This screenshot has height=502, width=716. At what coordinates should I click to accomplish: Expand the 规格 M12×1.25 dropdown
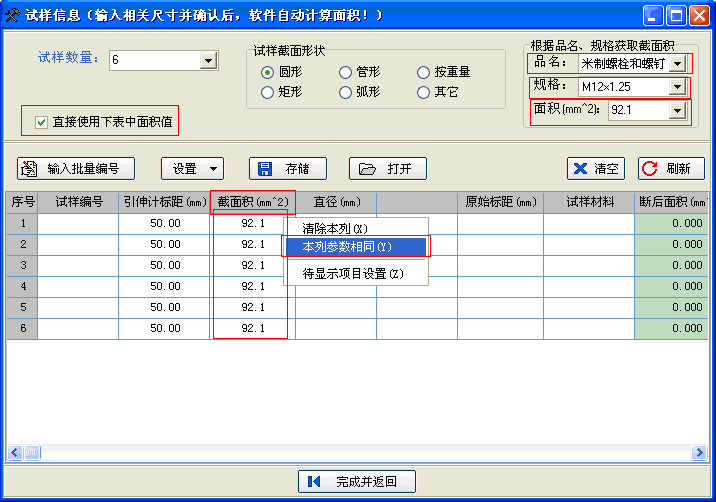tap(677, 87)
